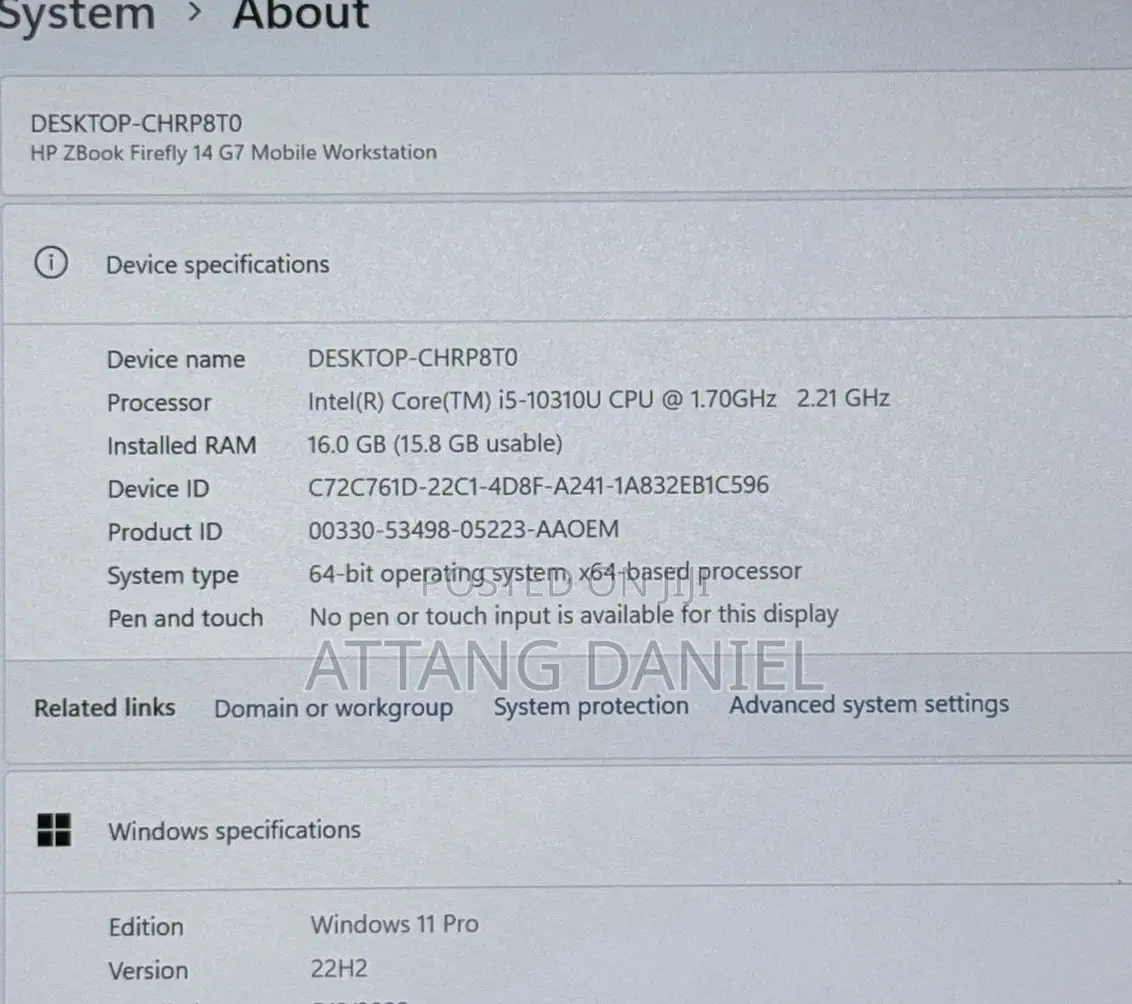Screen dimensions: 1132x1004
Task: Click the Related links label
Action: click(x=105, y=708)
